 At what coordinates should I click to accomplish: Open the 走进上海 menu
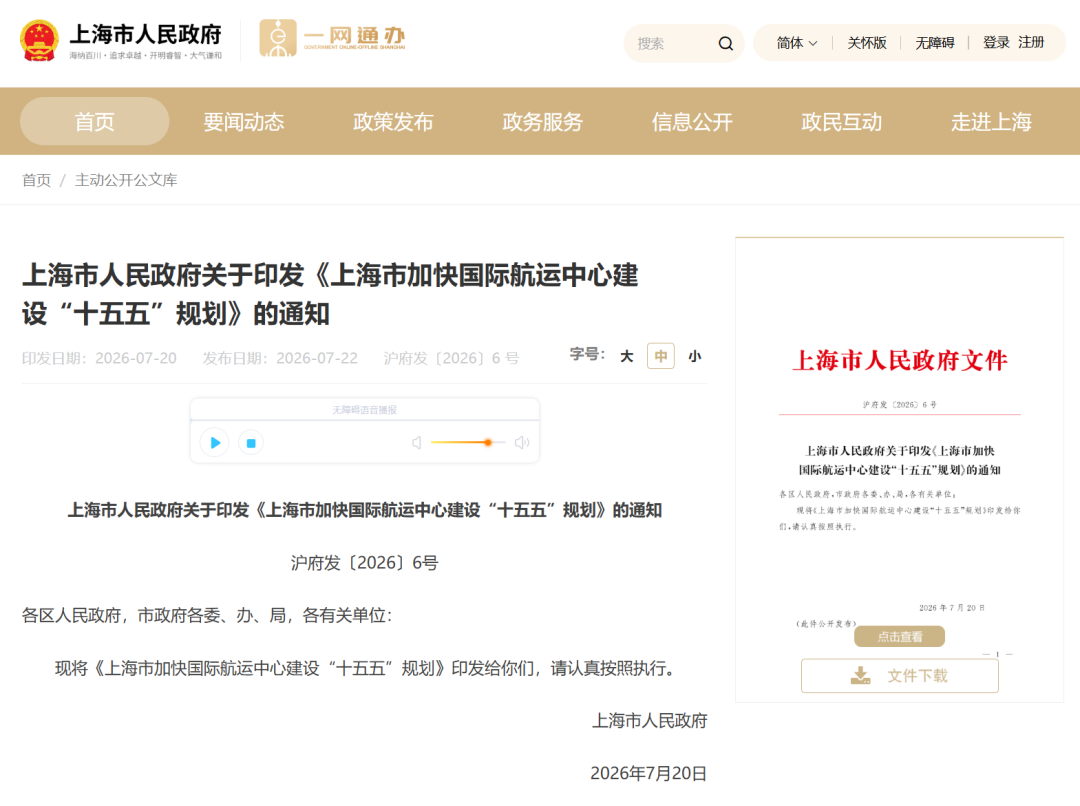click(991, 122)
